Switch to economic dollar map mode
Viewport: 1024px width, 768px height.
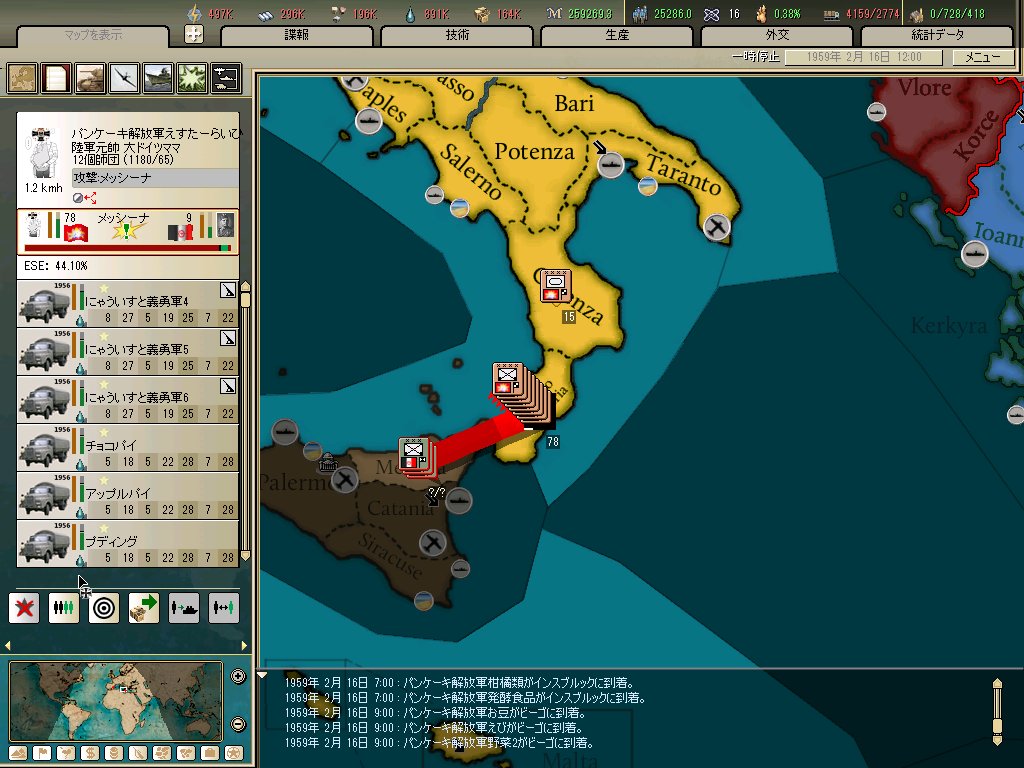[90, 753]
